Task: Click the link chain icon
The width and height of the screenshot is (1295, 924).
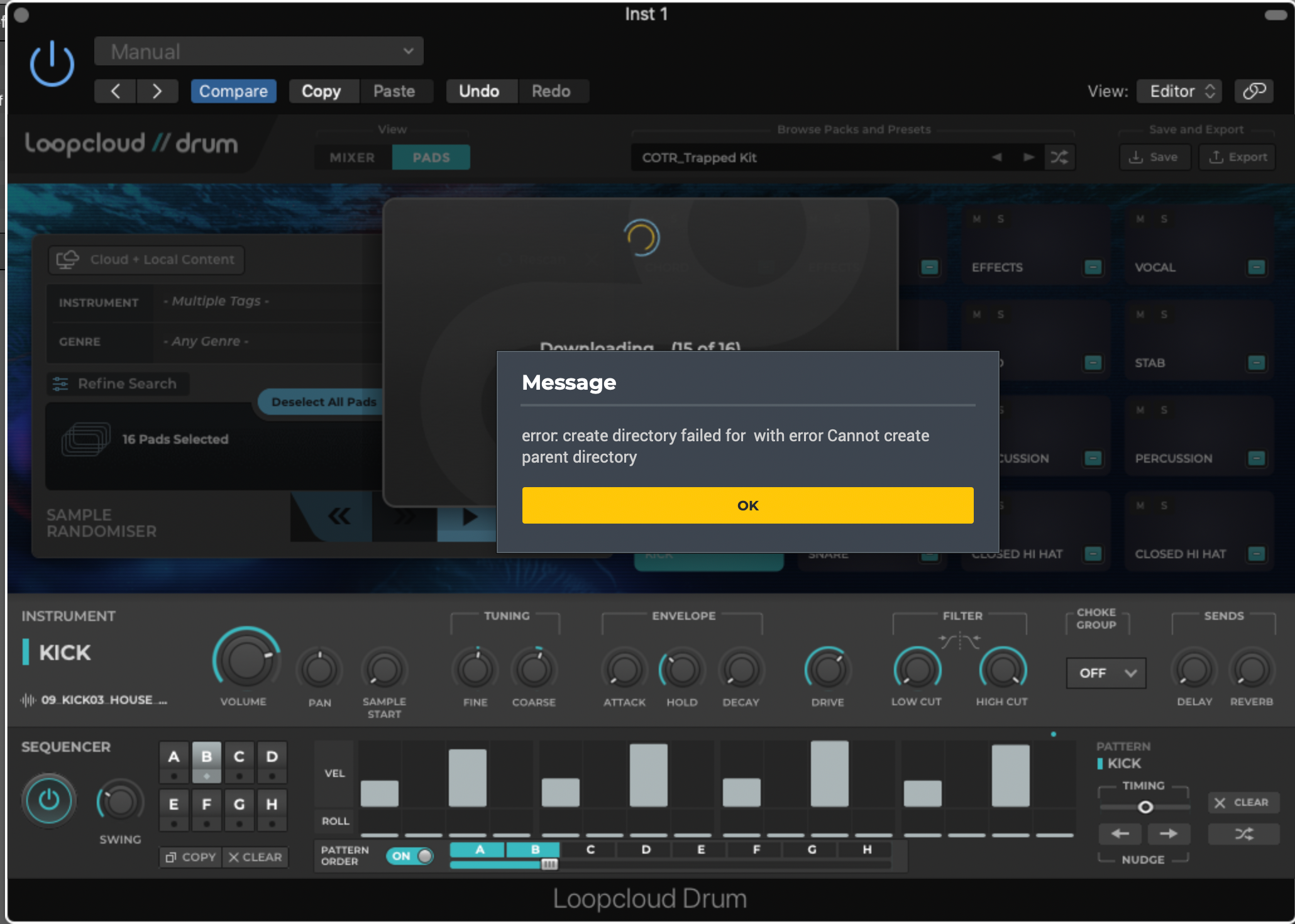Action: [1254, 92]
